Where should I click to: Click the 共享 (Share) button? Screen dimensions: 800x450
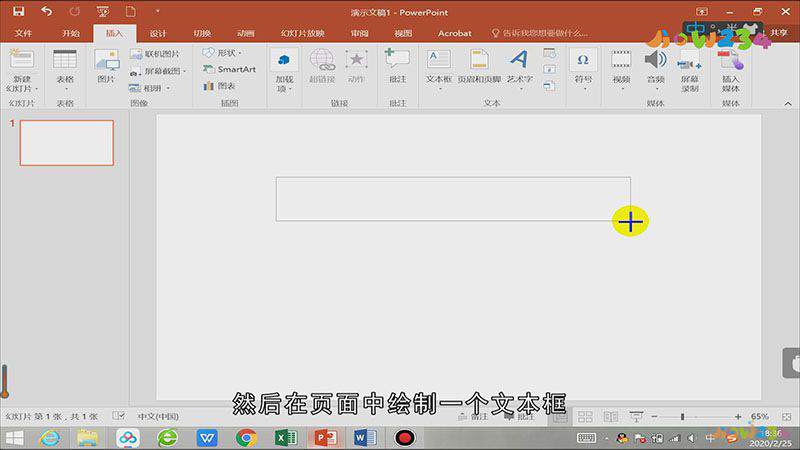(779, 33)
